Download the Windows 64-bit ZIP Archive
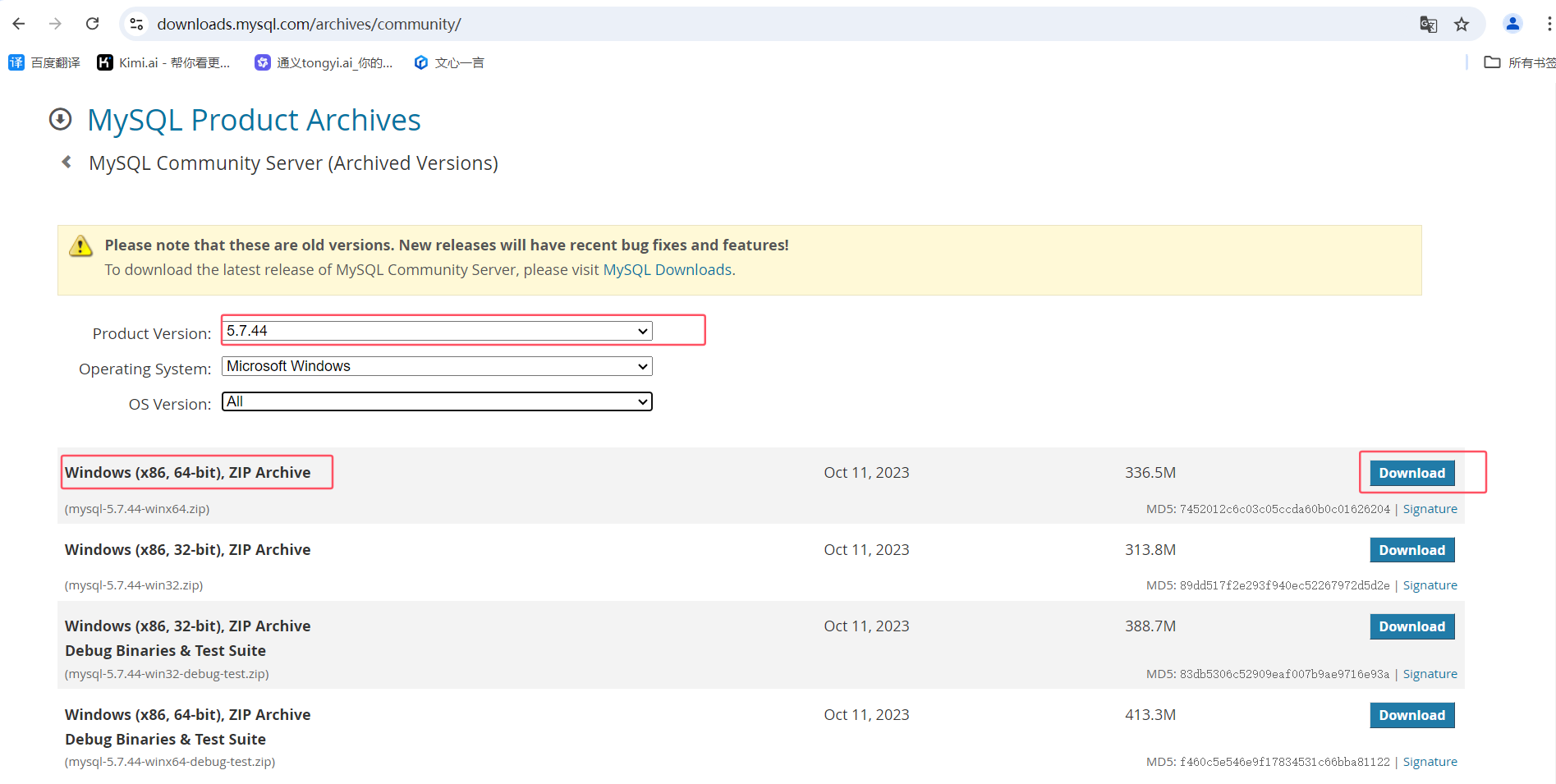 (1411, 473)
